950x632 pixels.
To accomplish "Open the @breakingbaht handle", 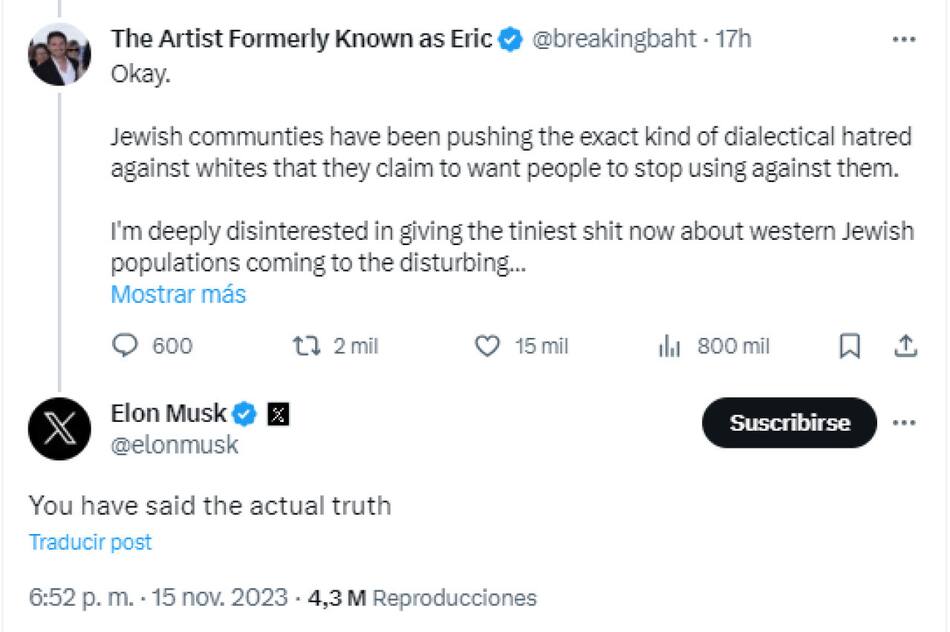I will (x=612, y=40).
